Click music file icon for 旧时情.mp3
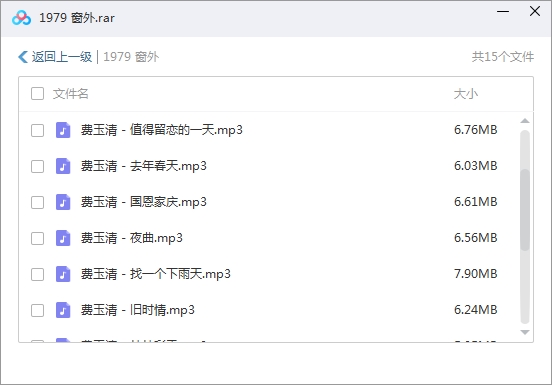Screen dimensions: 552x385 coord(63,310)
